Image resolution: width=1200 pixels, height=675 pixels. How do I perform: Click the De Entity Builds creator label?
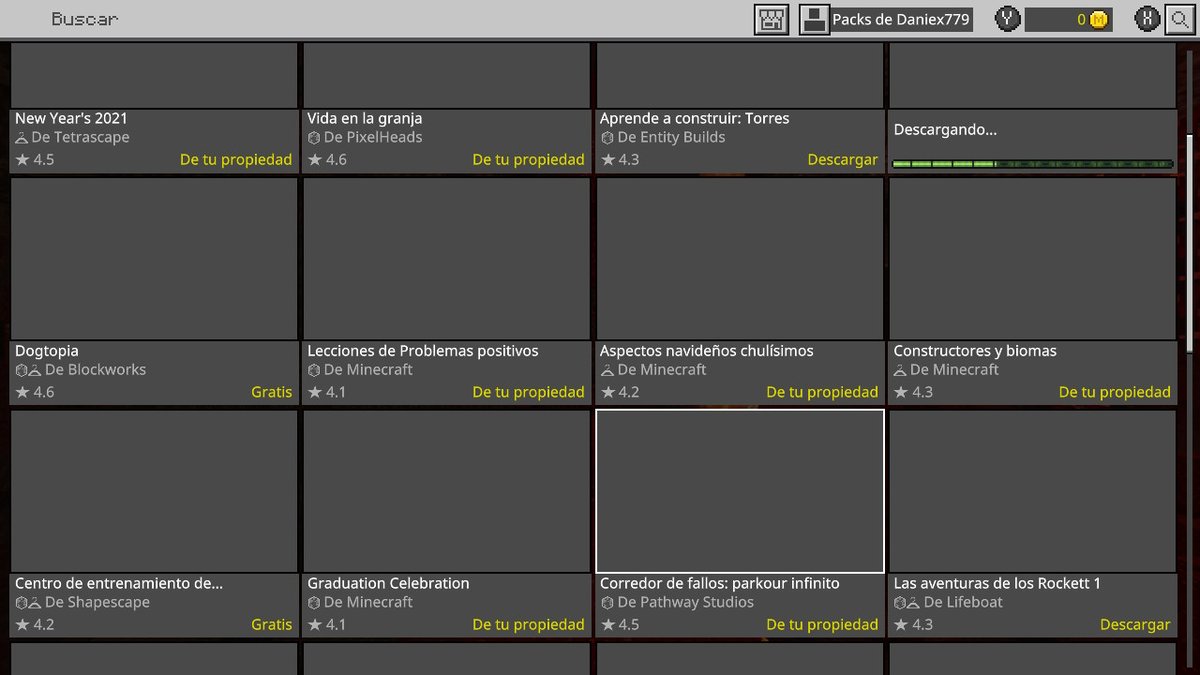672,137
